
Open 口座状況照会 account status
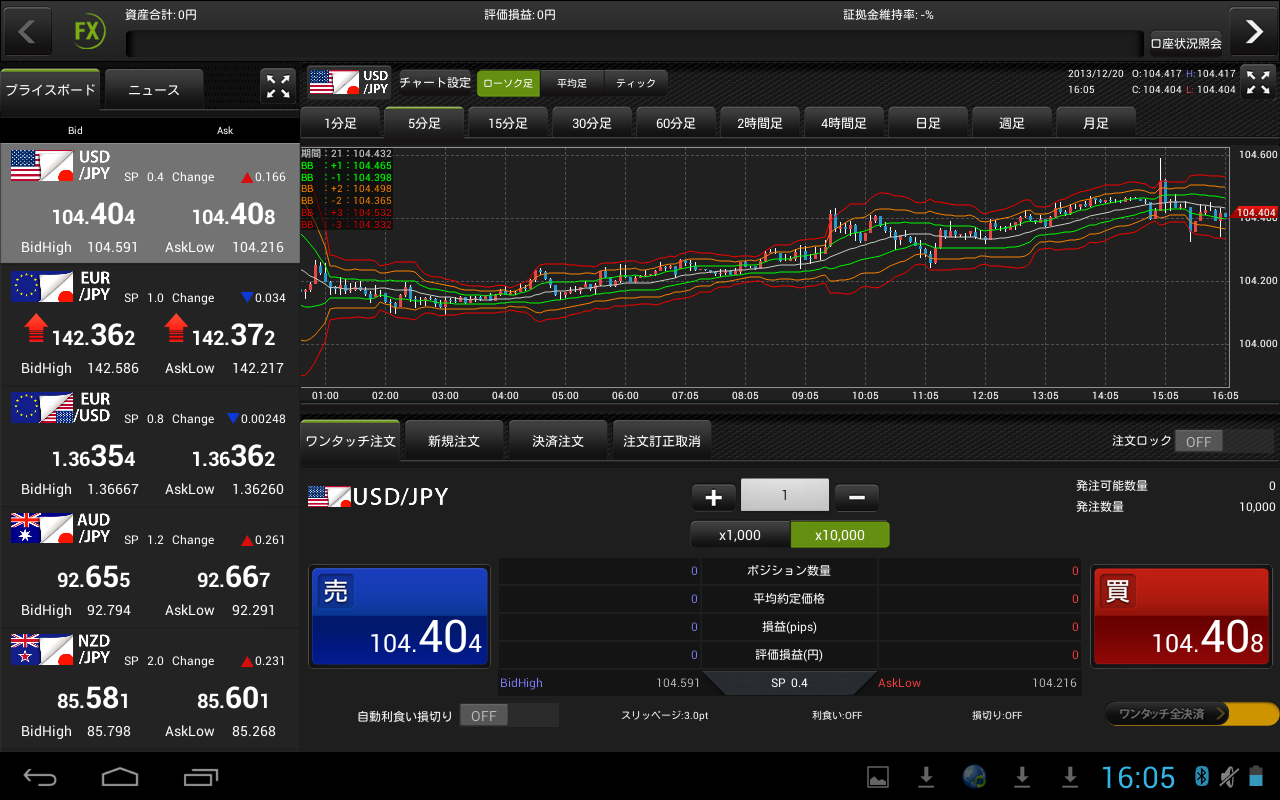(1186, 44)
